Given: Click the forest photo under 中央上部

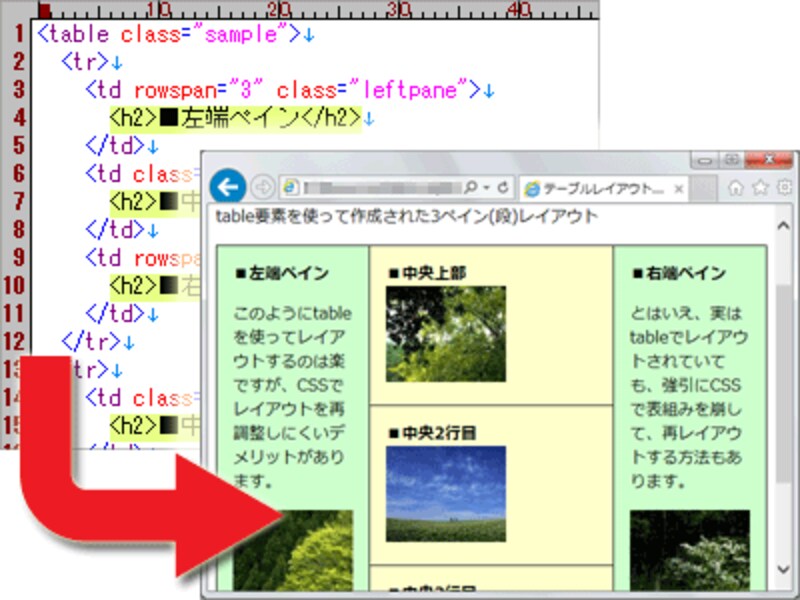Looking at the screenshot, I should [446, 334].
